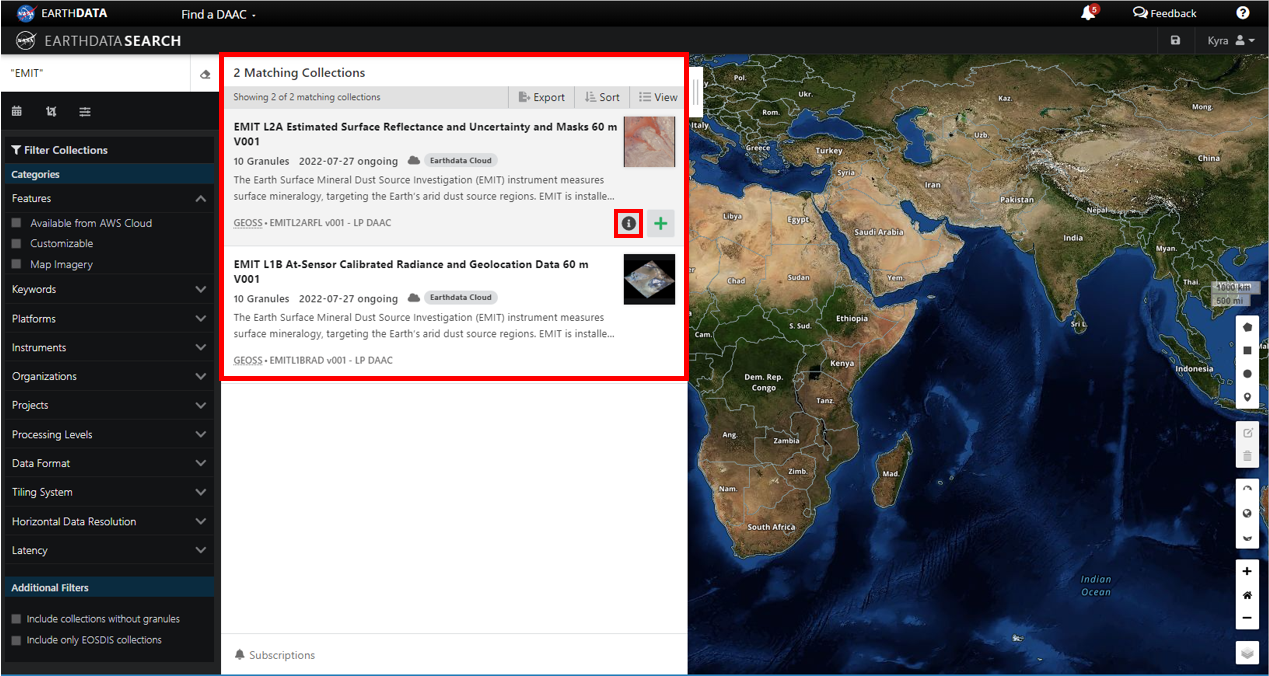1269x676 pixels.
Task: Expand the Projects filter section
Action: 108,405
